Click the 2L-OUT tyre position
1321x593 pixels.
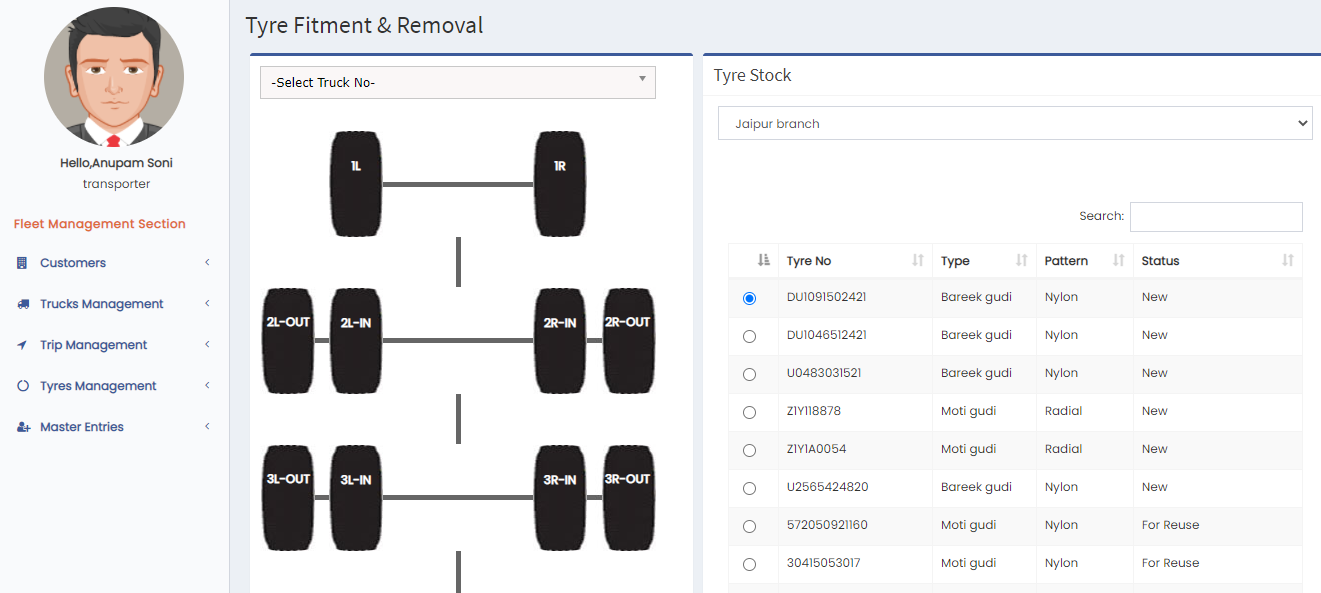288,341
